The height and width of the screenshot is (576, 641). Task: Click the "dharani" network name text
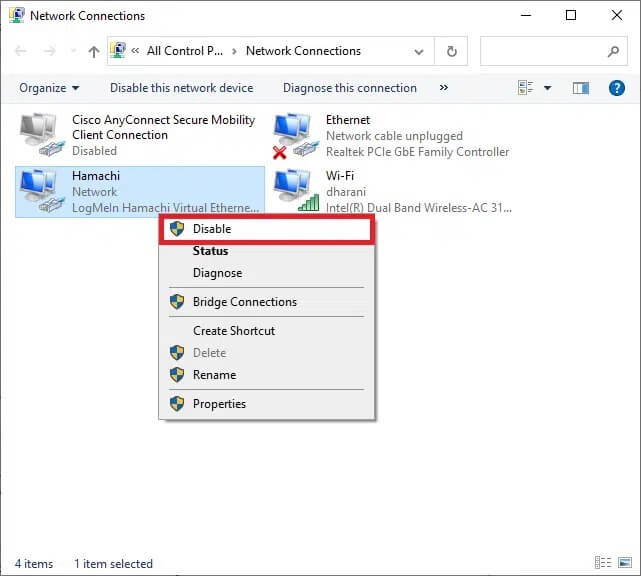[x=346, y=192]
